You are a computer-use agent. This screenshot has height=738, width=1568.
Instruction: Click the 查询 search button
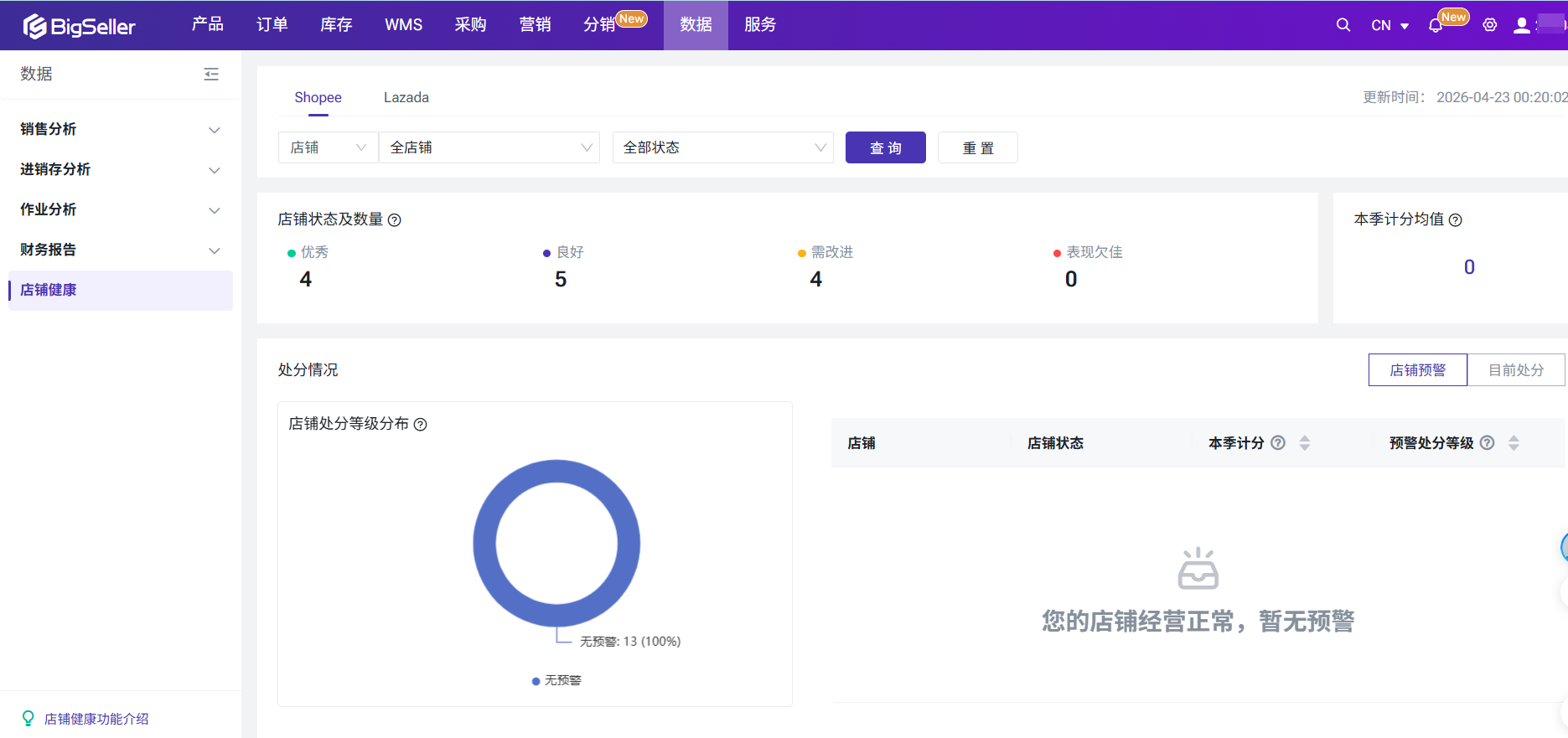(885, 147)
